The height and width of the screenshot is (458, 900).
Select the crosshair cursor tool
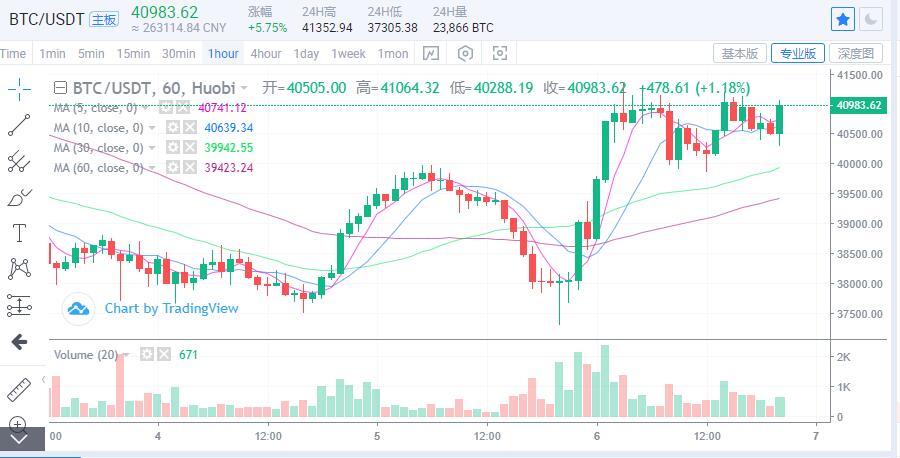pyautogui.click(x=19, y=88)
